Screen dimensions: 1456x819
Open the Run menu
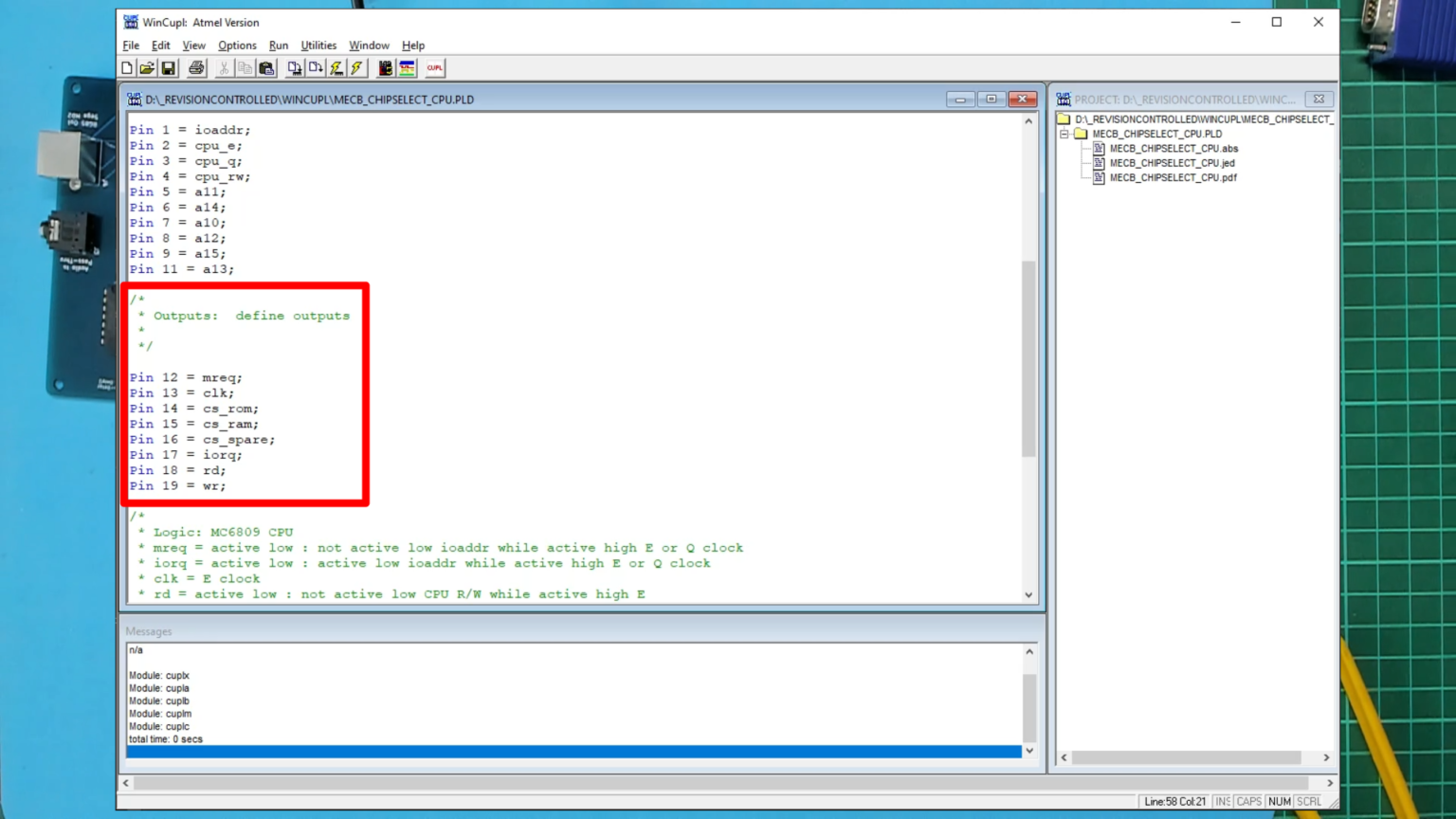[x=278, y=45]
